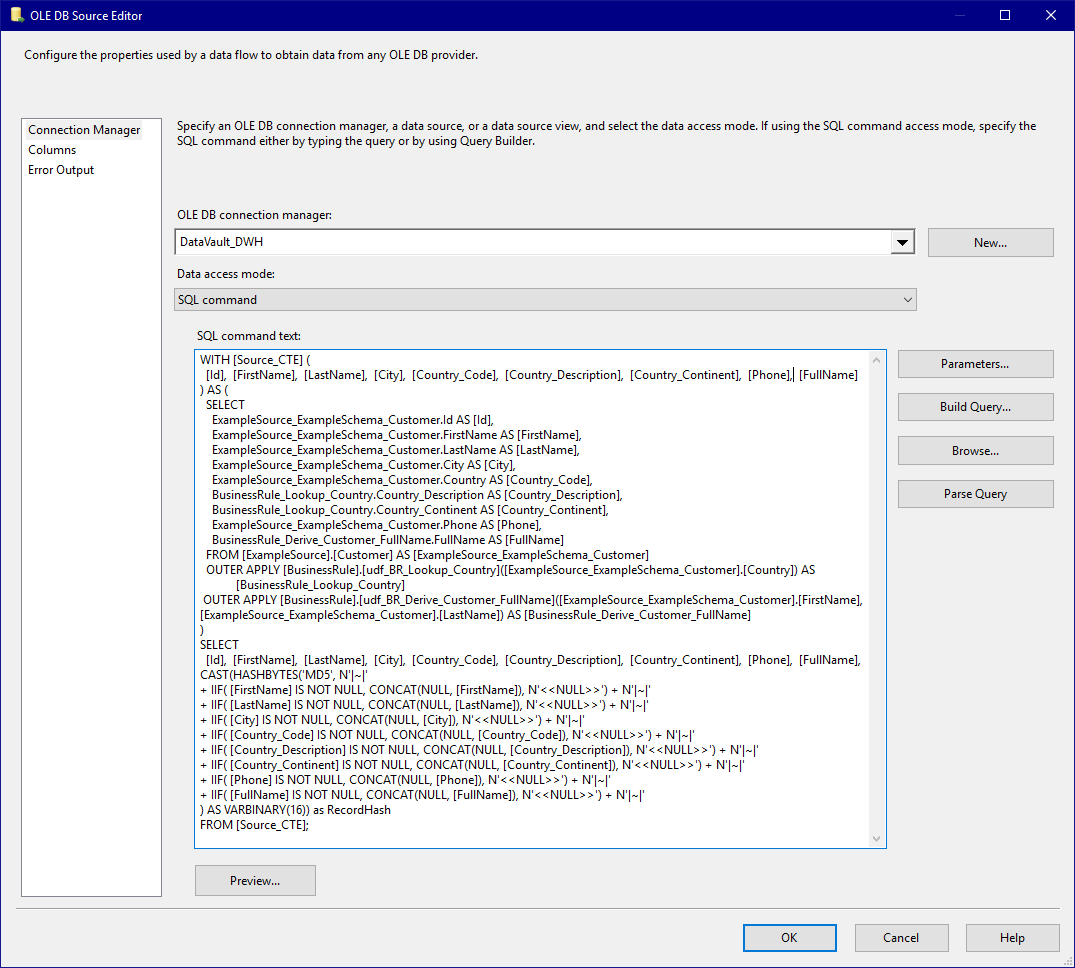This screenshot has height=968, width=1075.
Task: Click the 'FROM [Source_CTE];' line
Action: click(254, 825)
